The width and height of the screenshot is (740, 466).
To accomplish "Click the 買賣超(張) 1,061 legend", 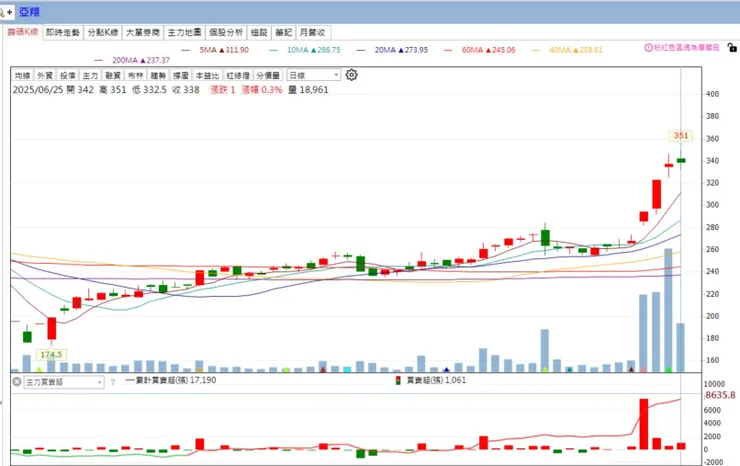I will point(436,380).
